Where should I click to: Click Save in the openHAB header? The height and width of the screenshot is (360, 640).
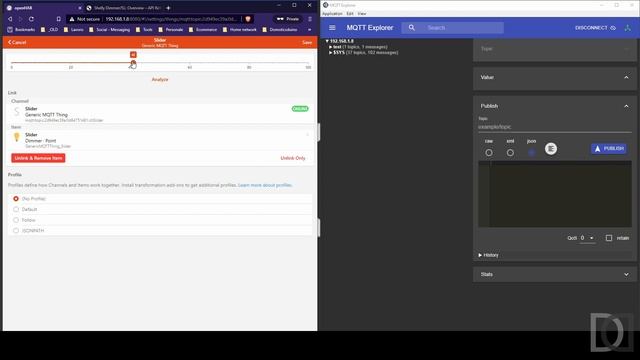click(x=307, y=42)
